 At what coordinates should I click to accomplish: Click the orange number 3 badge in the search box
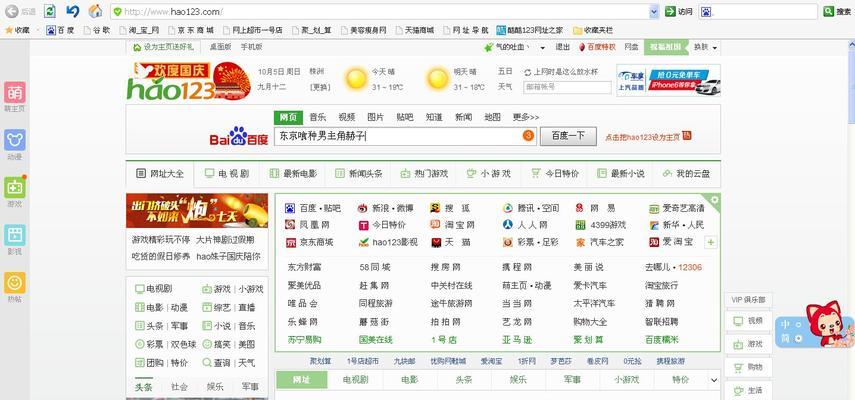528,136
